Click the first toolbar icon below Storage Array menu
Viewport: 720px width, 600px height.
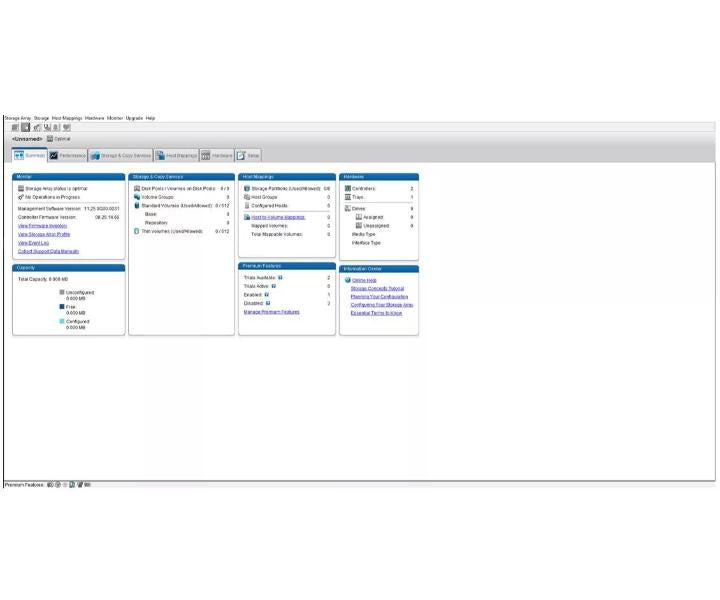[x=15, y=127]
